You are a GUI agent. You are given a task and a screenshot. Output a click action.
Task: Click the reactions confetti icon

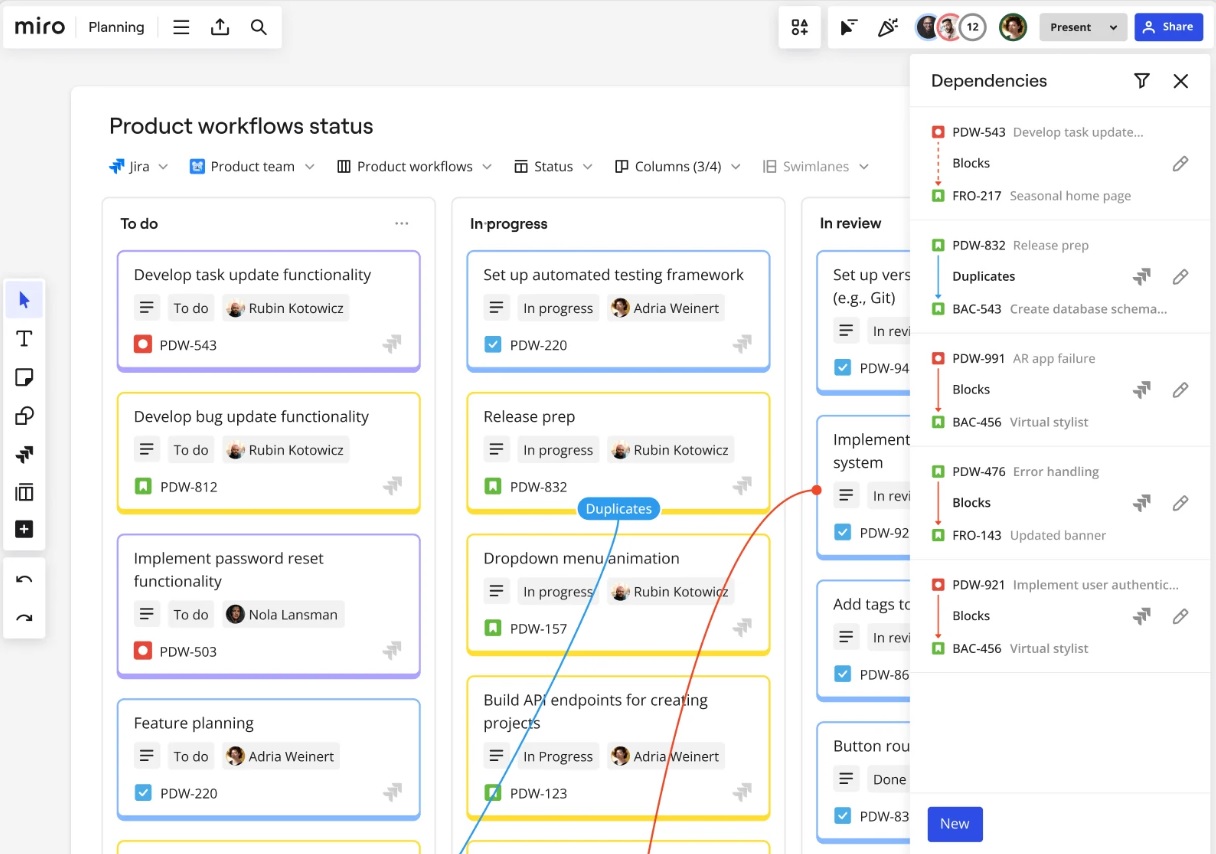[x=887, y=27]
